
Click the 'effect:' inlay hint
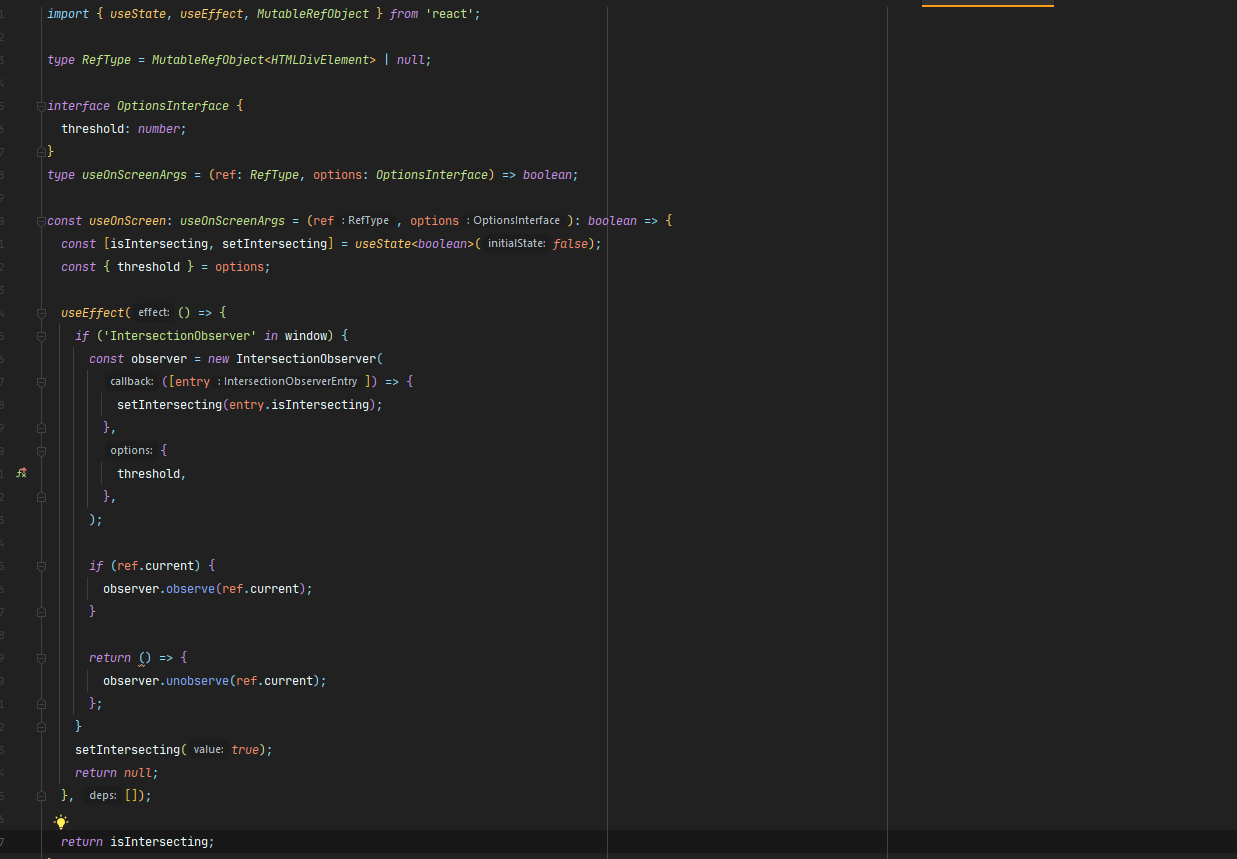pyautogui.click(x=153, y=313)
